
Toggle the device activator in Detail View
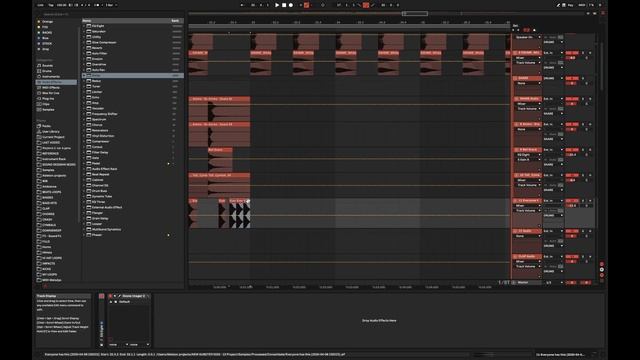point(110,296)
